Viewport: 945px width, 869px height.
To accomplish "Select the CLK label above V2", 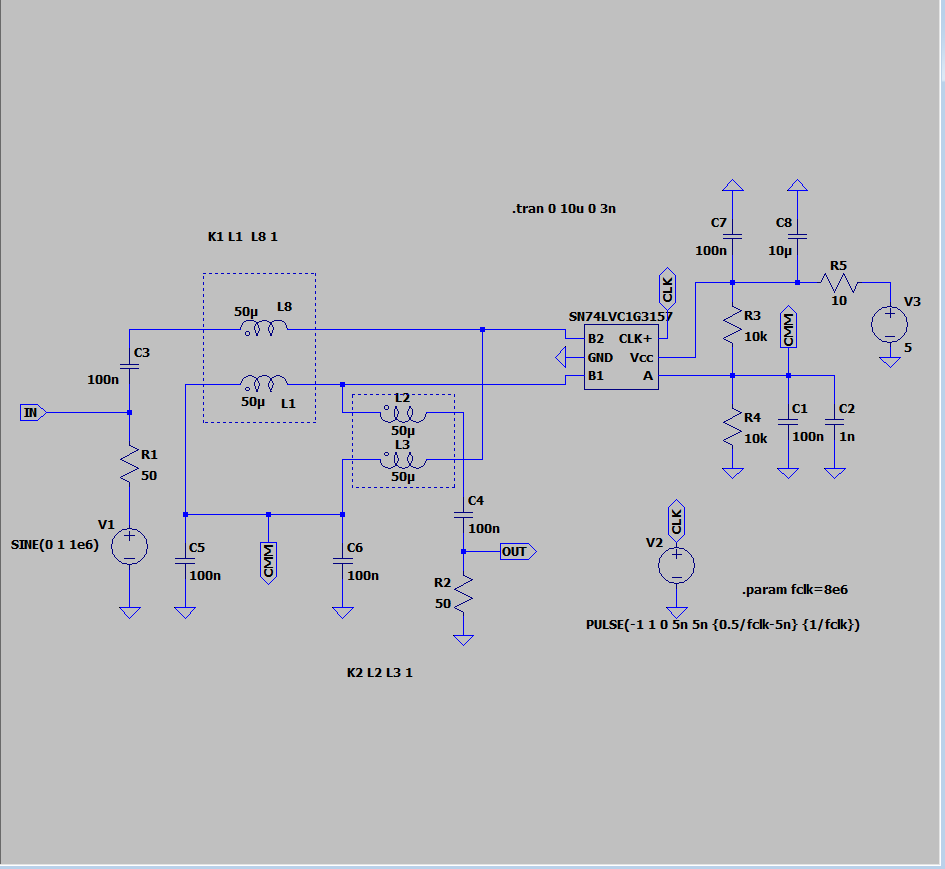I will click(677, 520).
